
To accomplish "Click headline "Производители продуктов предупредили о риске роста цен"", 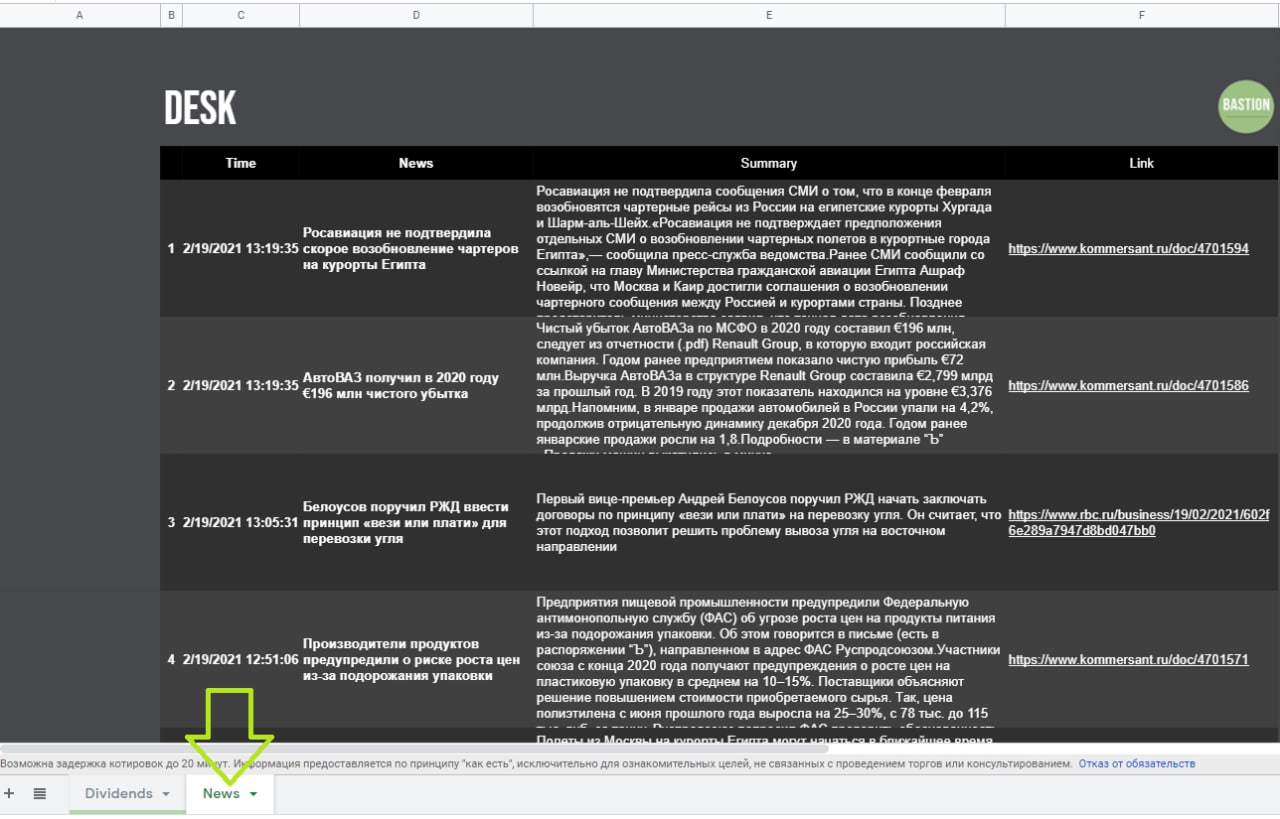I will pos(416,660).
